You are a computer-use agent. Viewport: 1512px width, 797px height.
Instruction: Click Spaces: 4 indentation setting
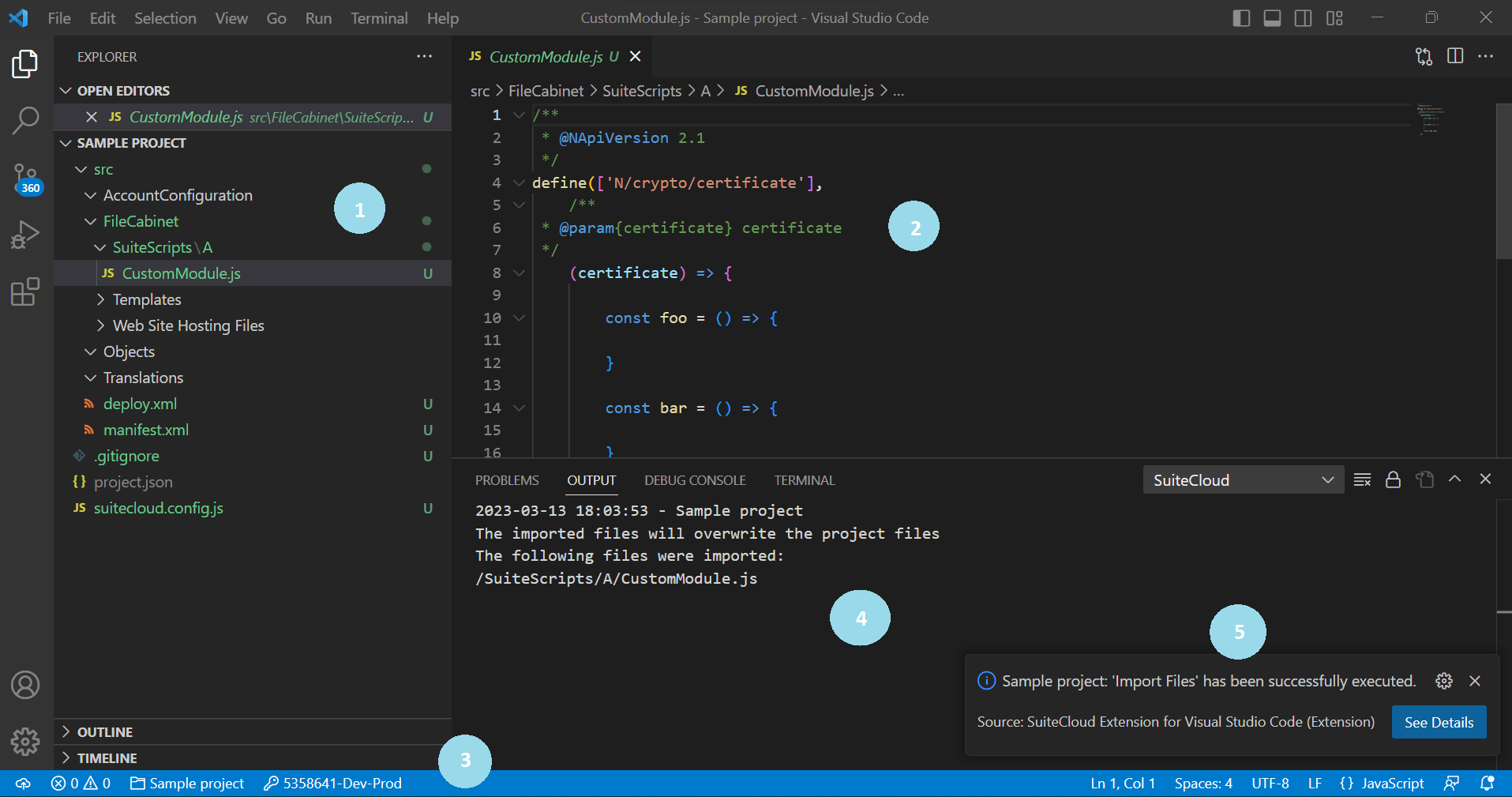1203,784
